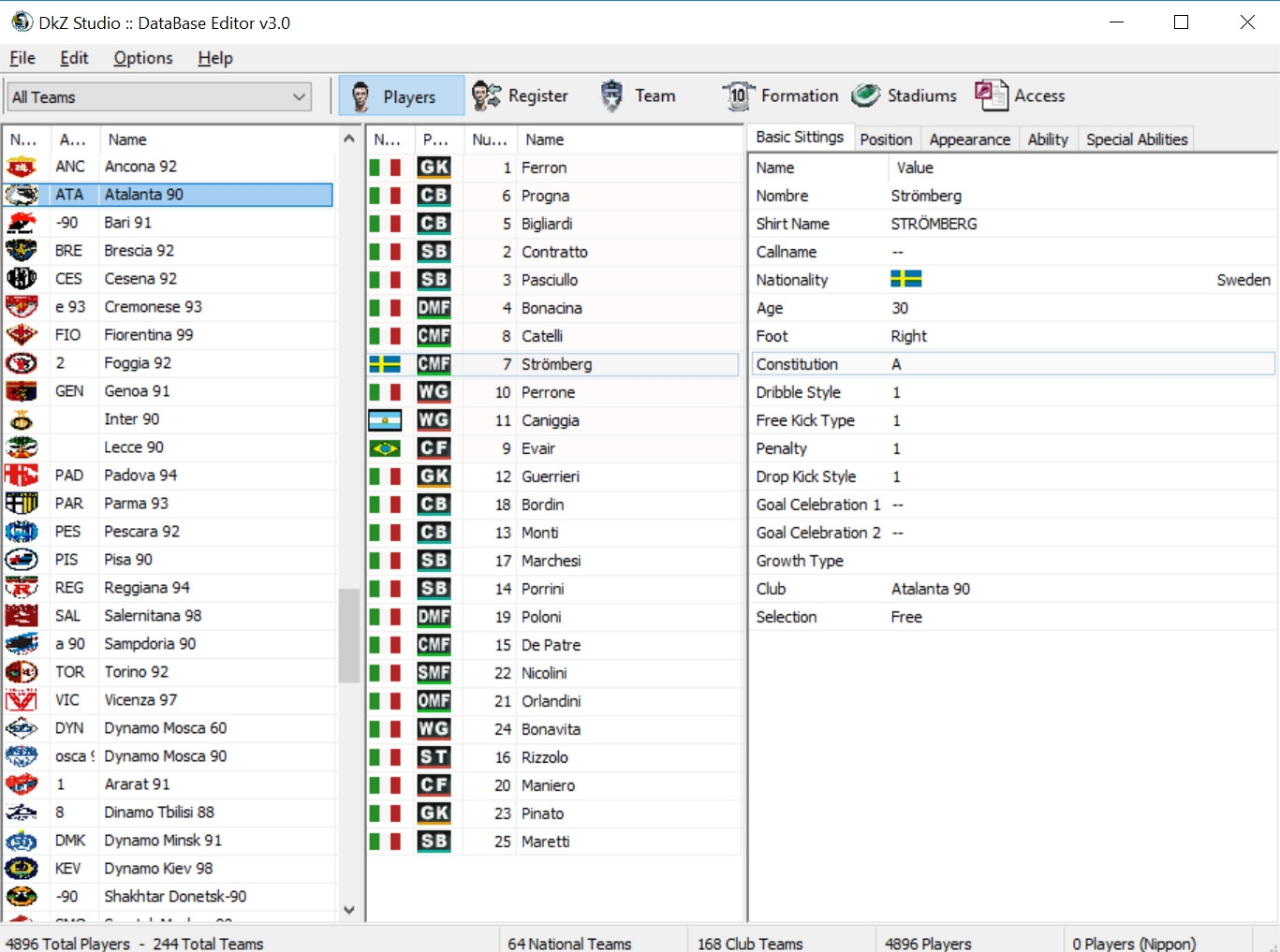1280x952 pixels.
Task: Open the File menu
Action: (x=22, y=58)
